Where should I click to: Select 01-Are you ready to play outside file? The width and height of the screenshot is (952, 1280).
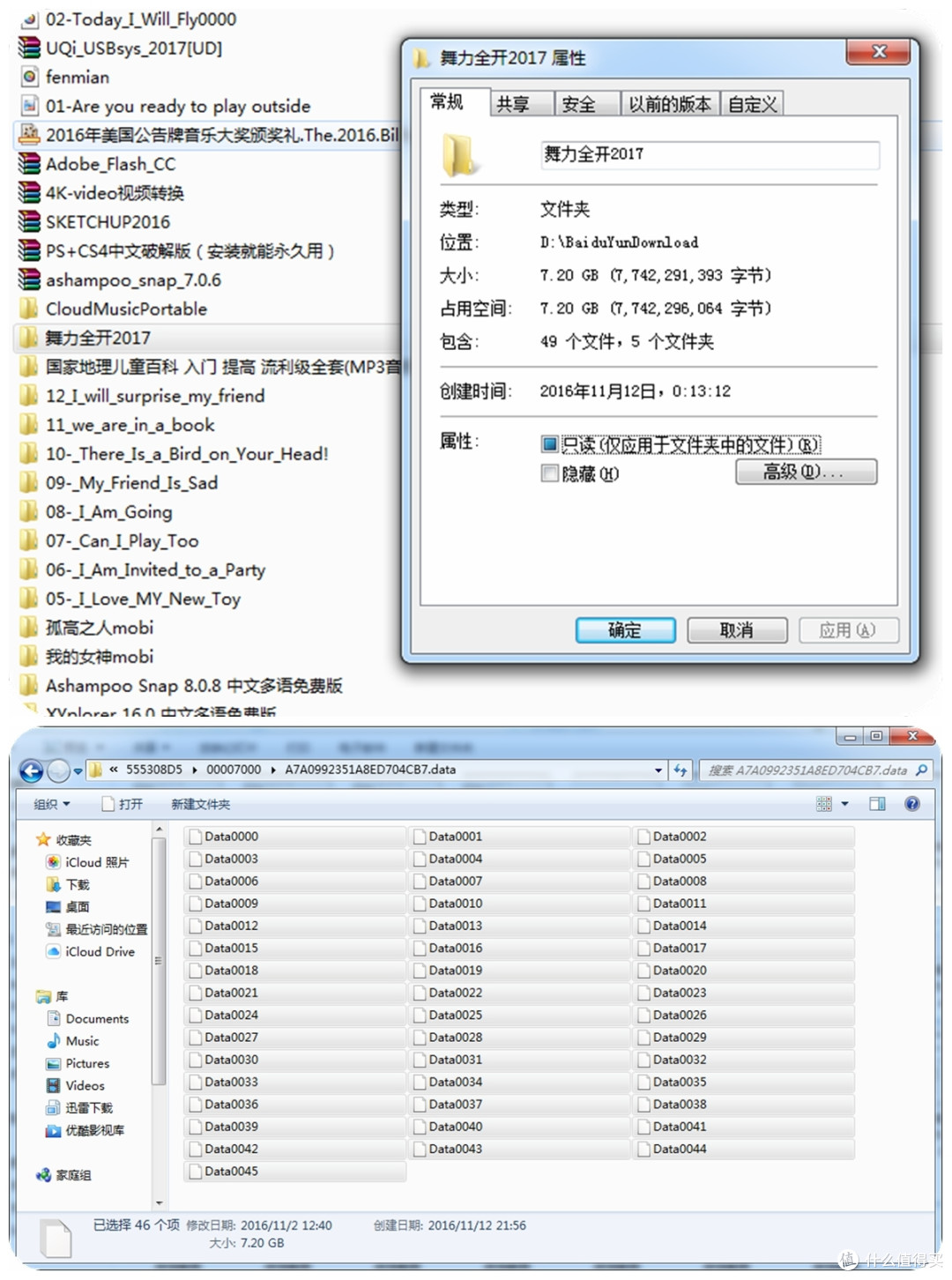[165, 106]
